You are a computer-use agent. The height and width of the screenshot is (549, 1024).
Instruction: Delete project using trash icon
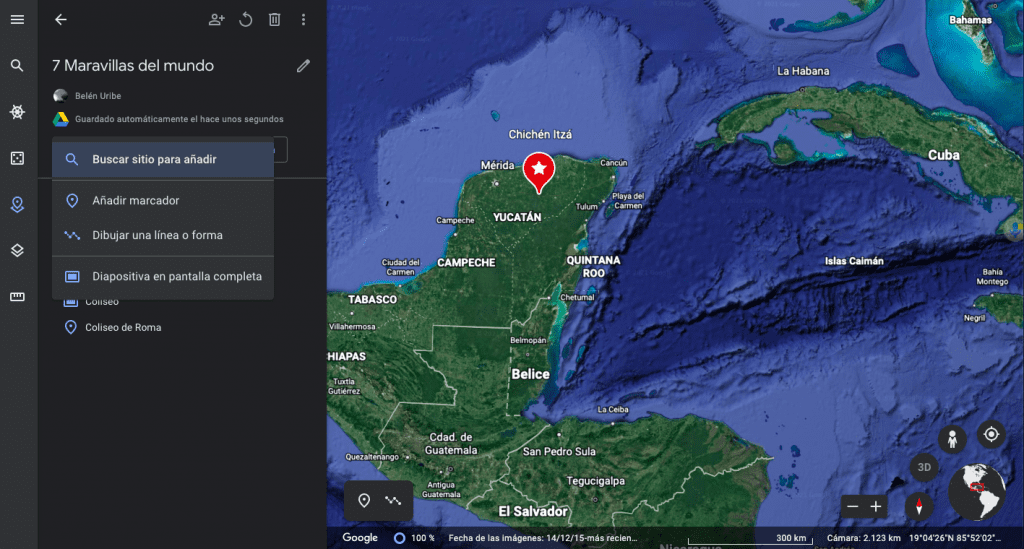tap(275, 19)
